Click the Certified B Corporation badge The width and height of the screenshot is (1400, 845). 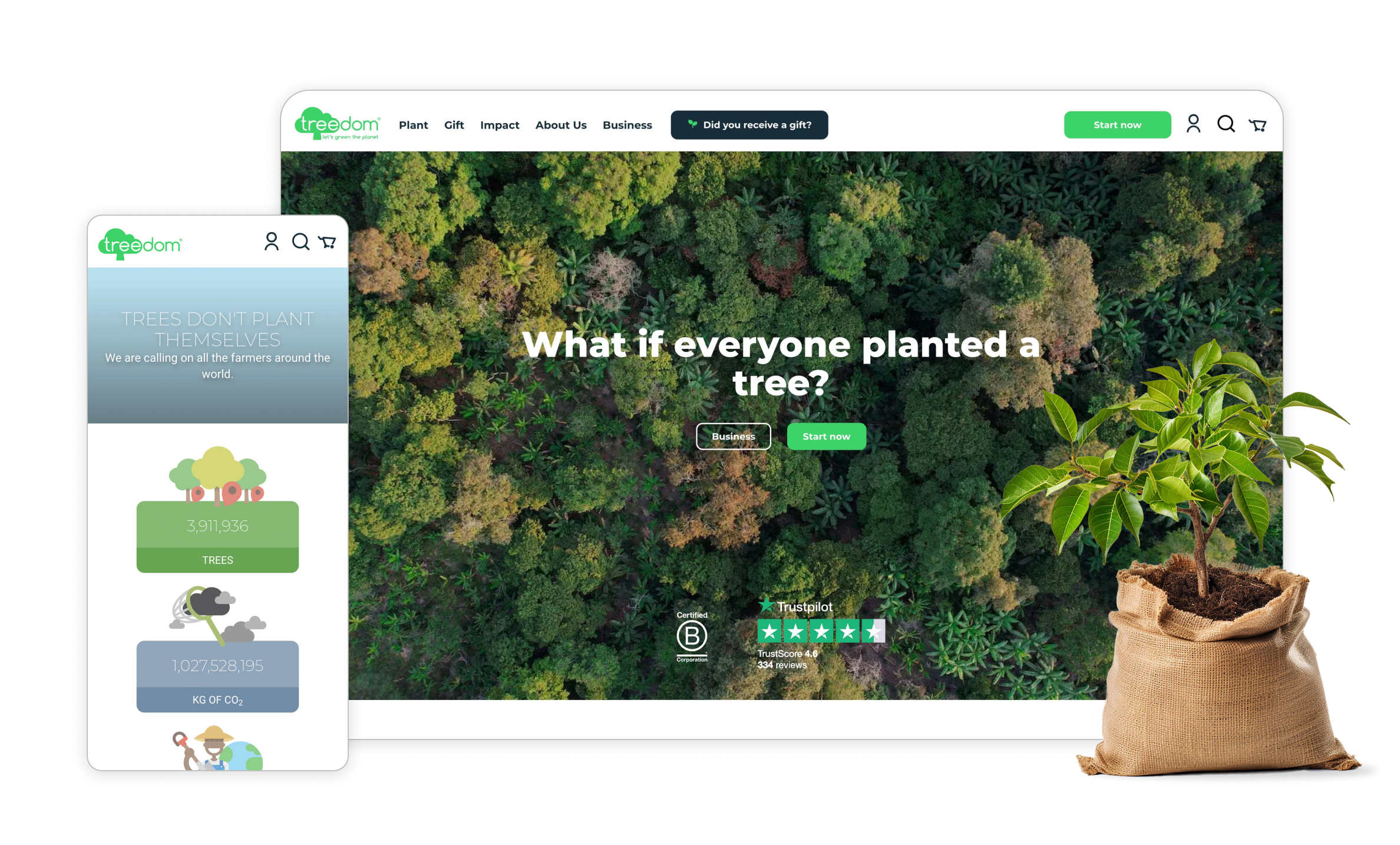pyautogui.click(x=692, y=639)
